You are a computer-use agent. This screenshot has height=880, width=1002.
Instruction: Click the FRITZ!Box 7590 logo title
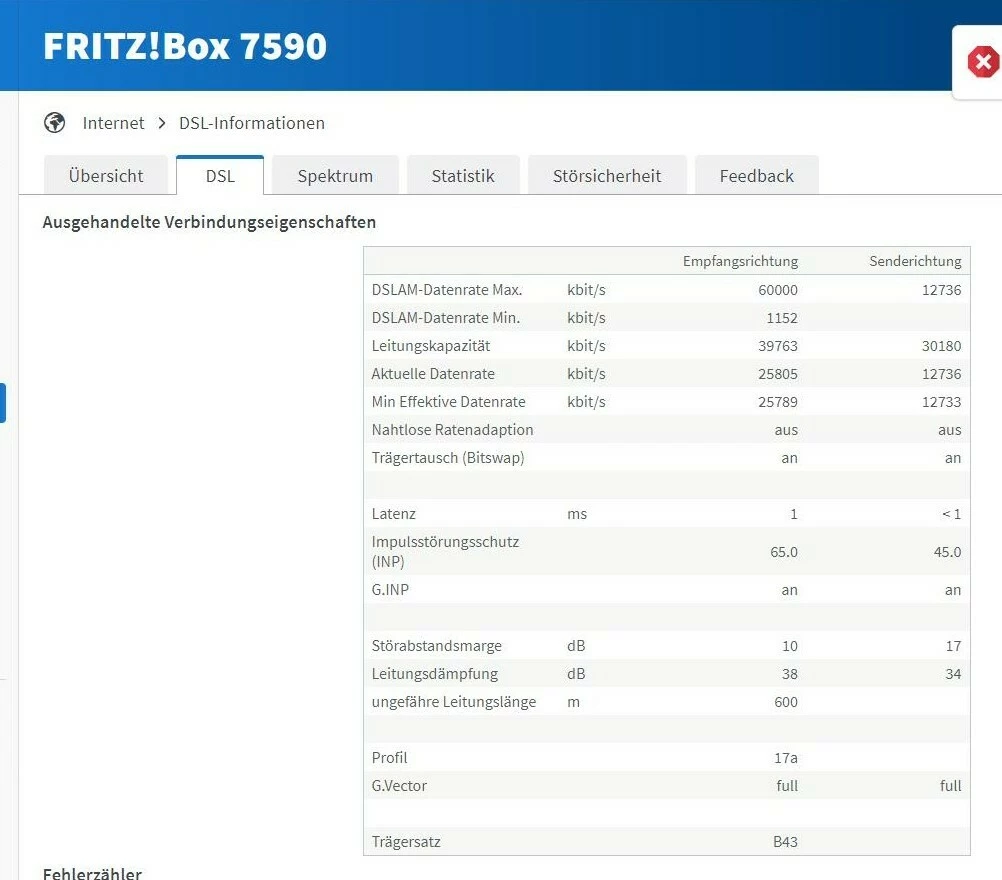click(x=185, y=46)
